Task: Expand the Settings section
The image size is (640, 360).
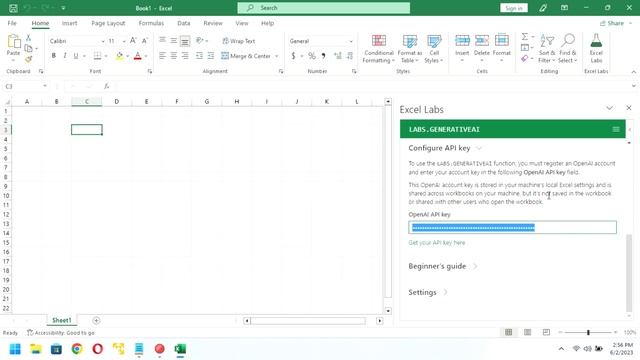Action: (428, 292)
